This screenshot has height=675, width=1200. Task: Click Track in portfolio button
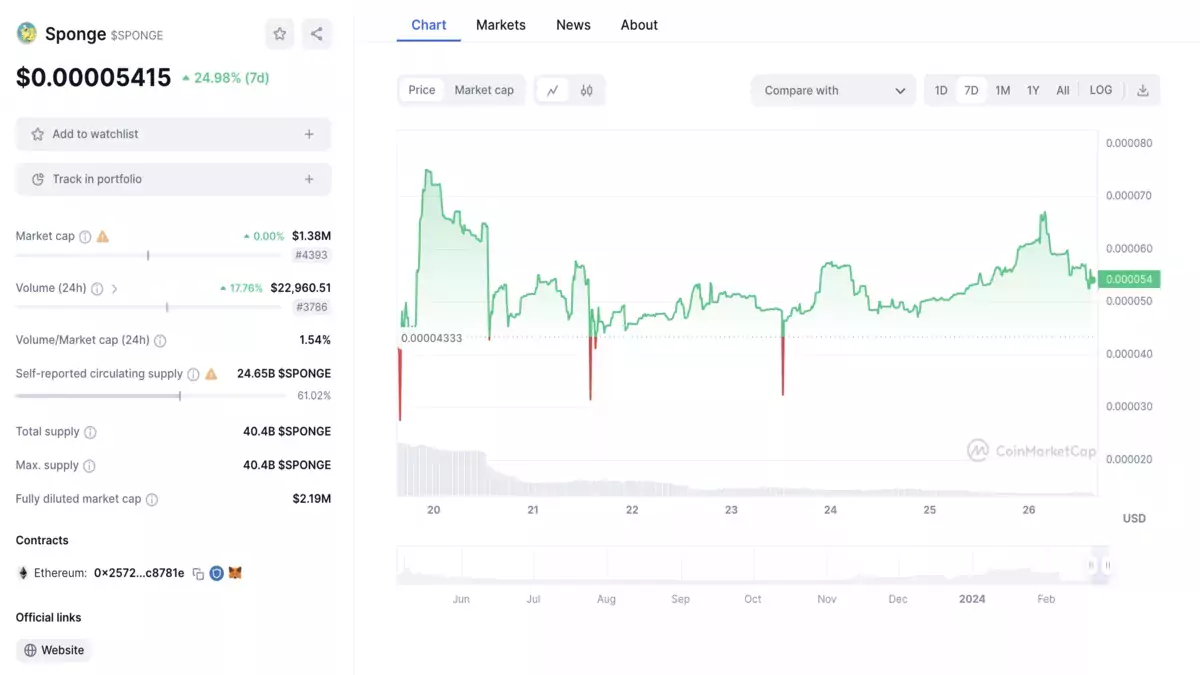pyautogui.click(x=173, y=179)
